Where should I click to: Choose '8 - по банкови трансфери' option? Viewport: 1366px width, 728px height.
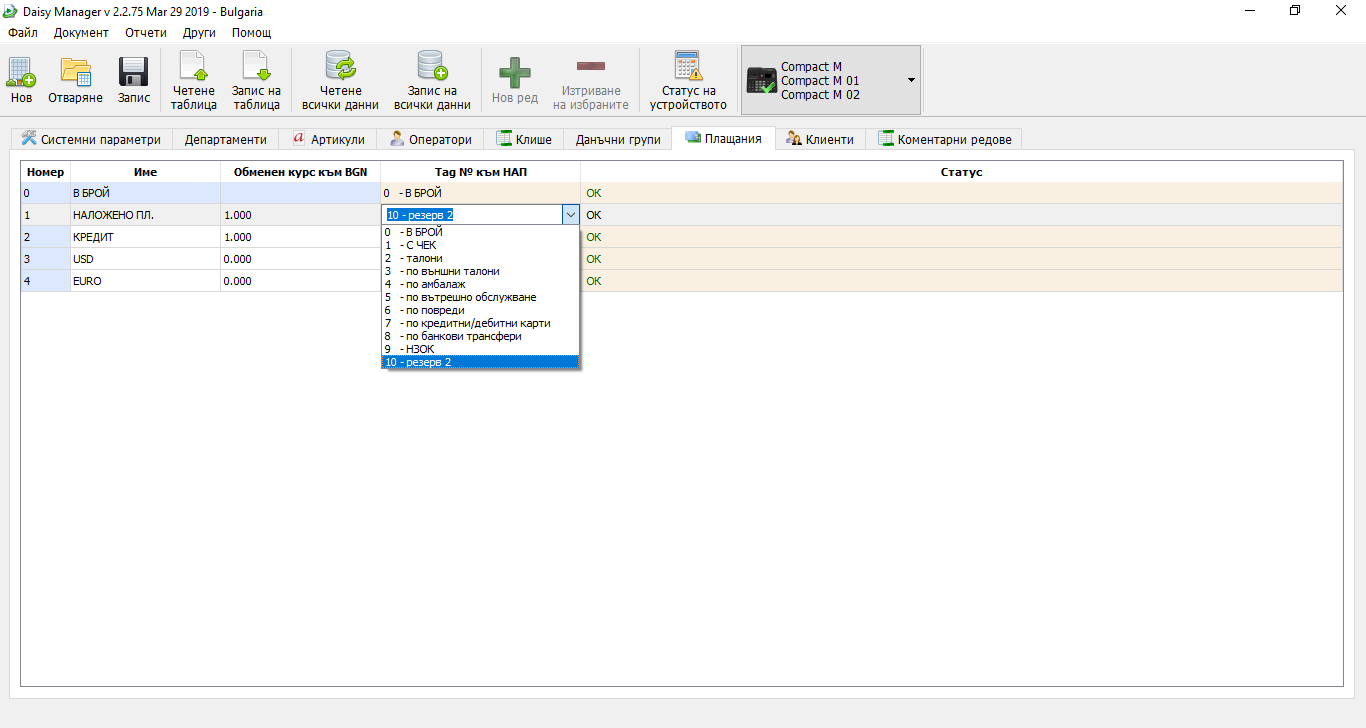click(480, 336)
